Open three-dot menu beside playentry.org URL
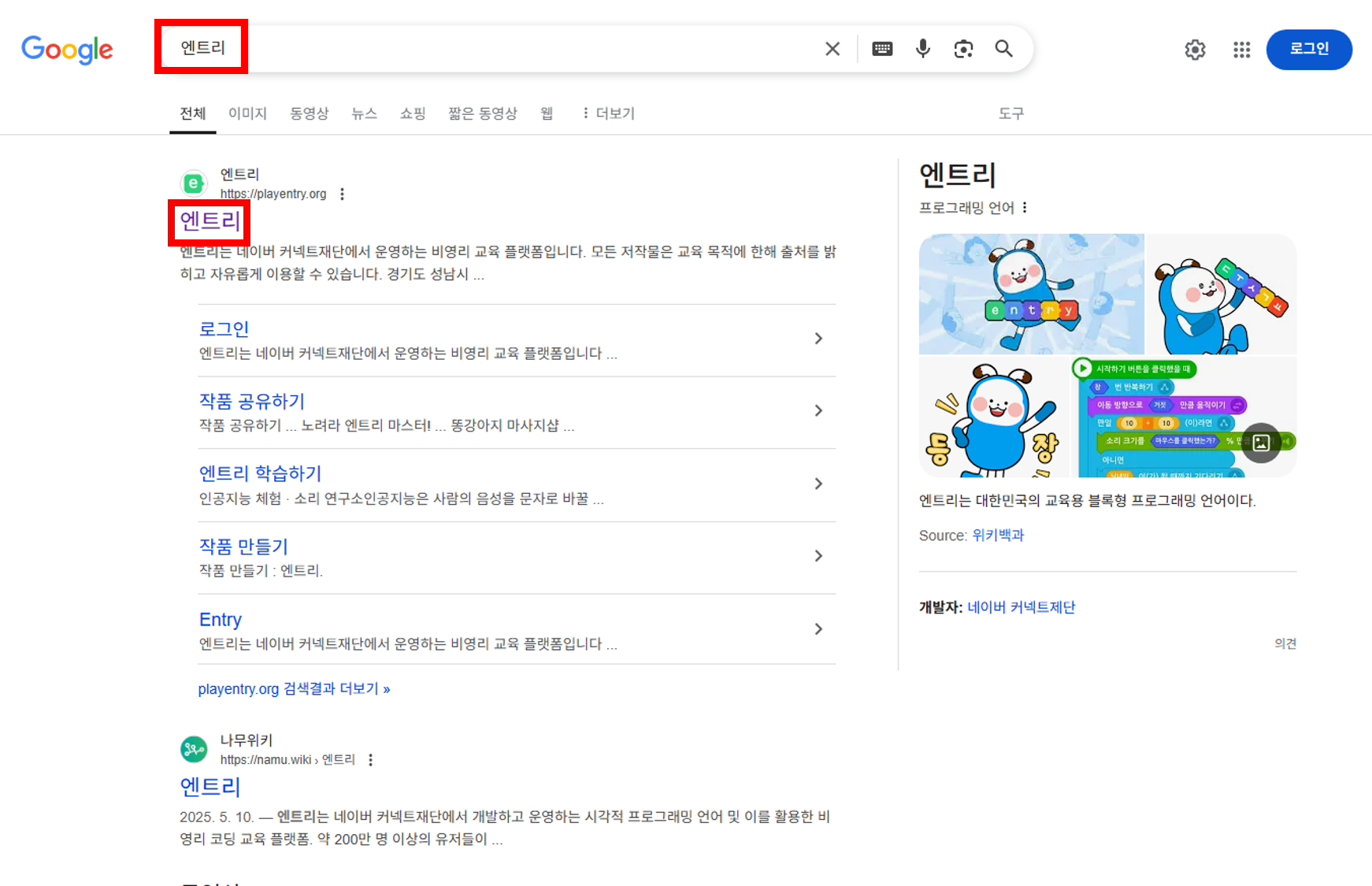 pyautogui.click(x=342, y=194)
